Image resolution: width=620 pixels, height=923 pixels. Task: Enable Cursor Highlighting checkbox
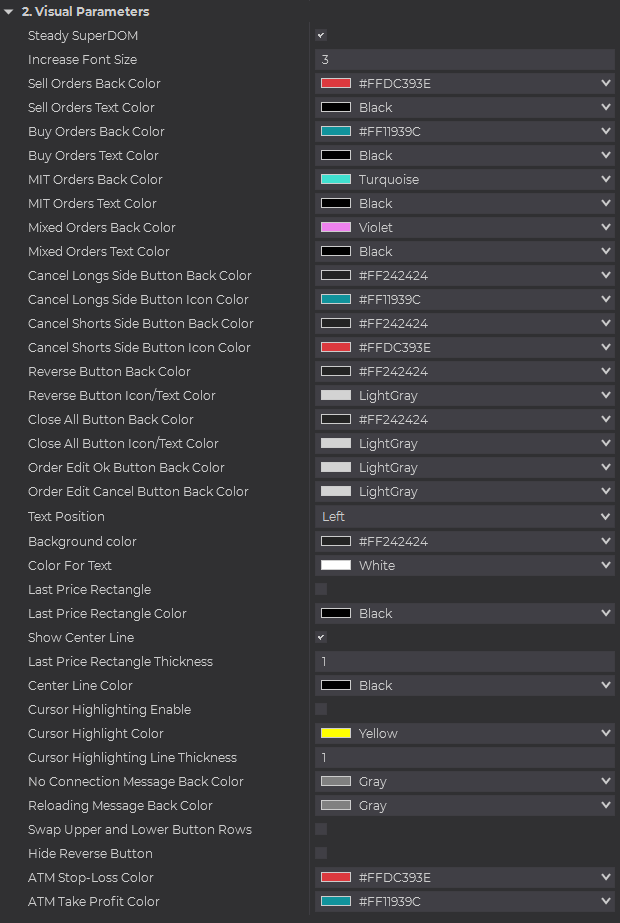tap(321, 709)
